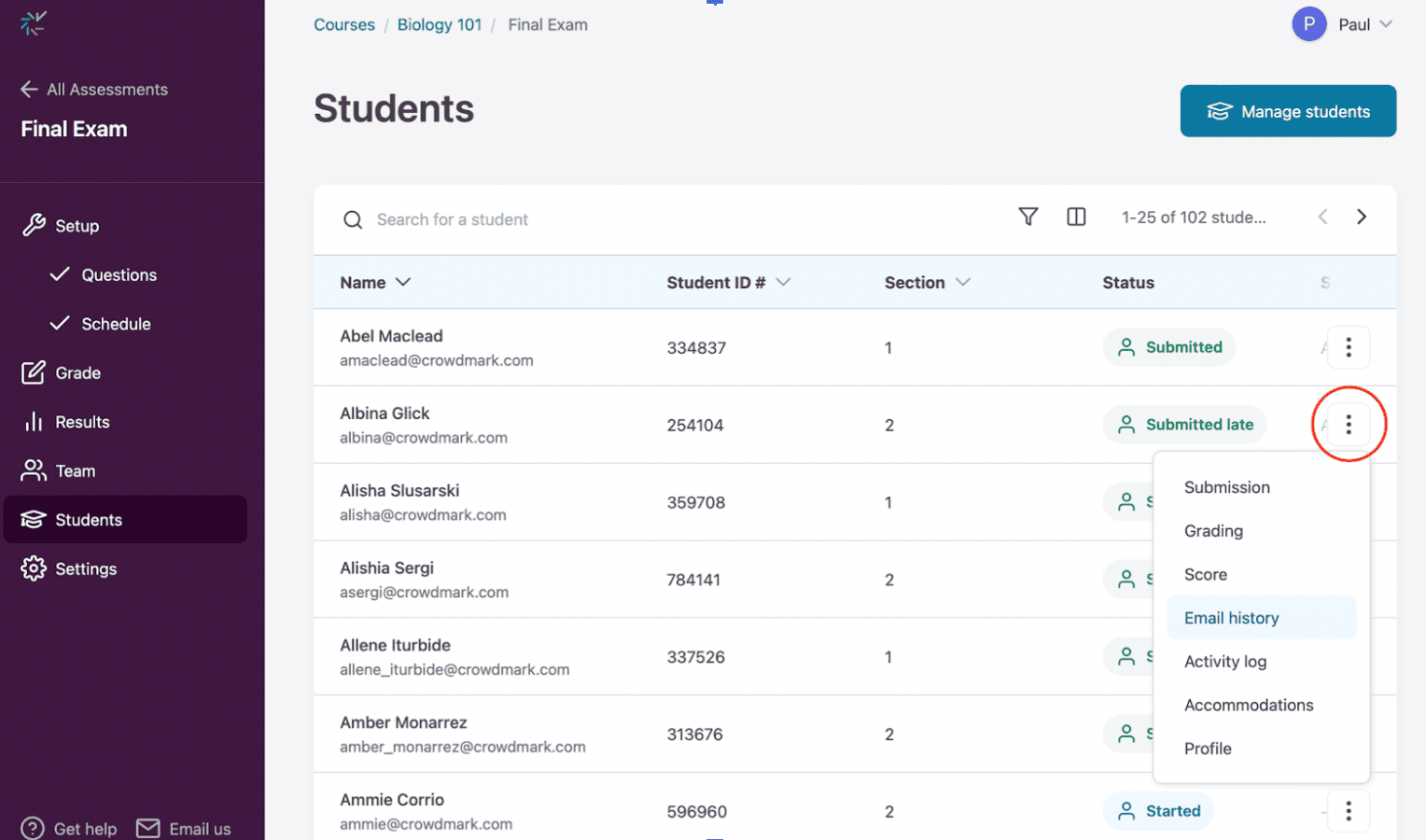
Task: Click the filter funnel icon
Action: click(x=1028, y=217)
